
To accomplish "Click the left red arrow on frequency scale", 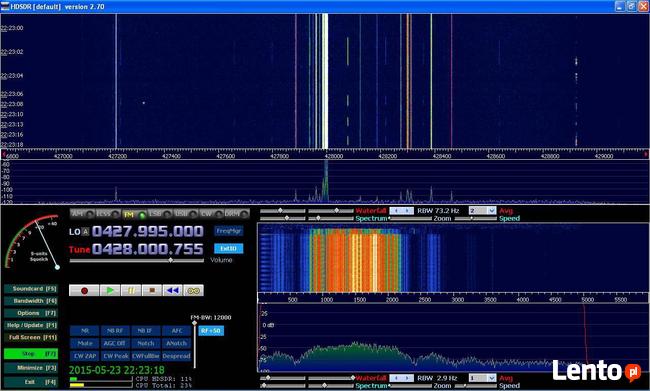I will (4, 154).
